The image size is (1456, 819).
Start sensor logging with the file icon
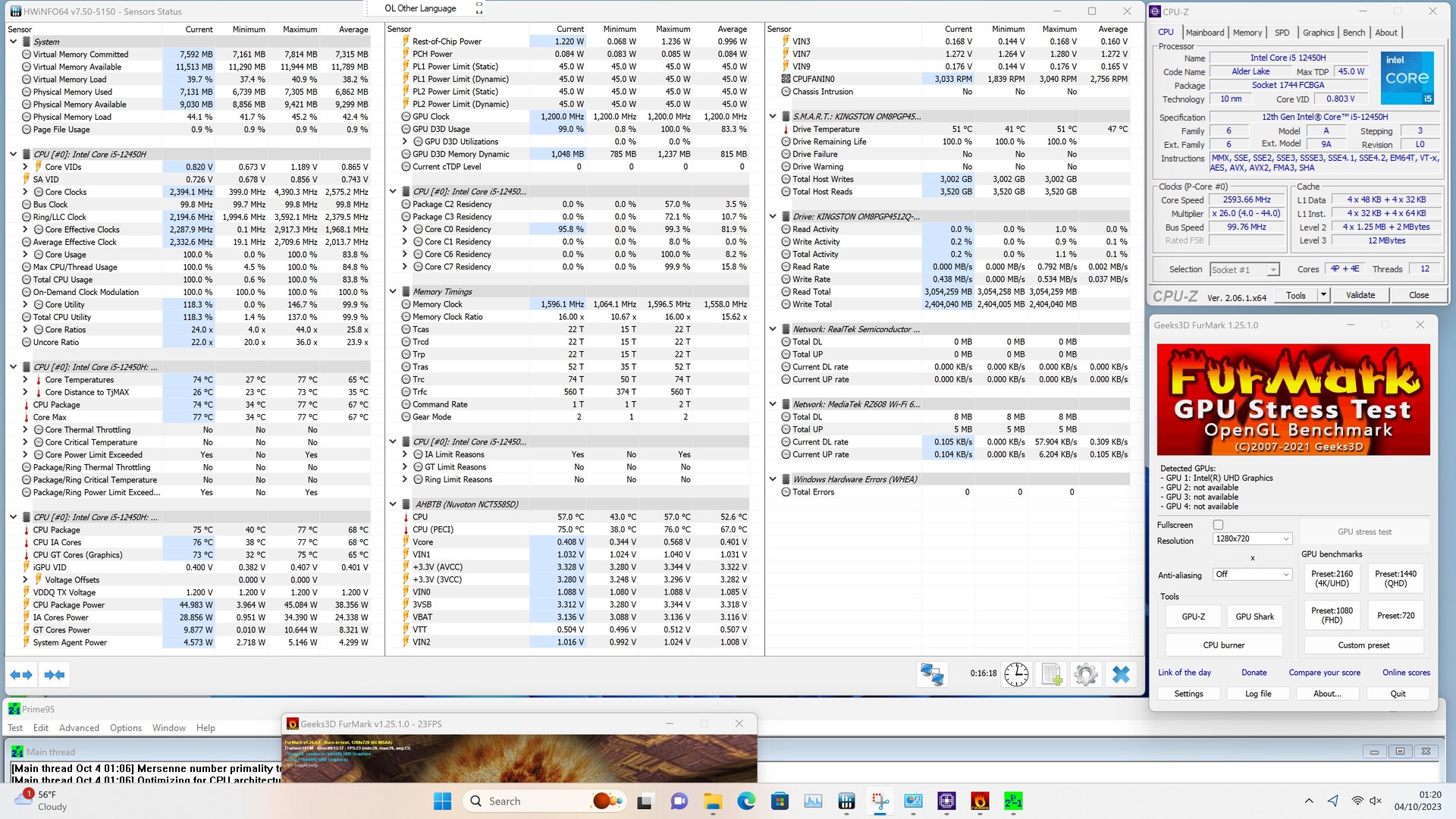(x=1051, y=673)
